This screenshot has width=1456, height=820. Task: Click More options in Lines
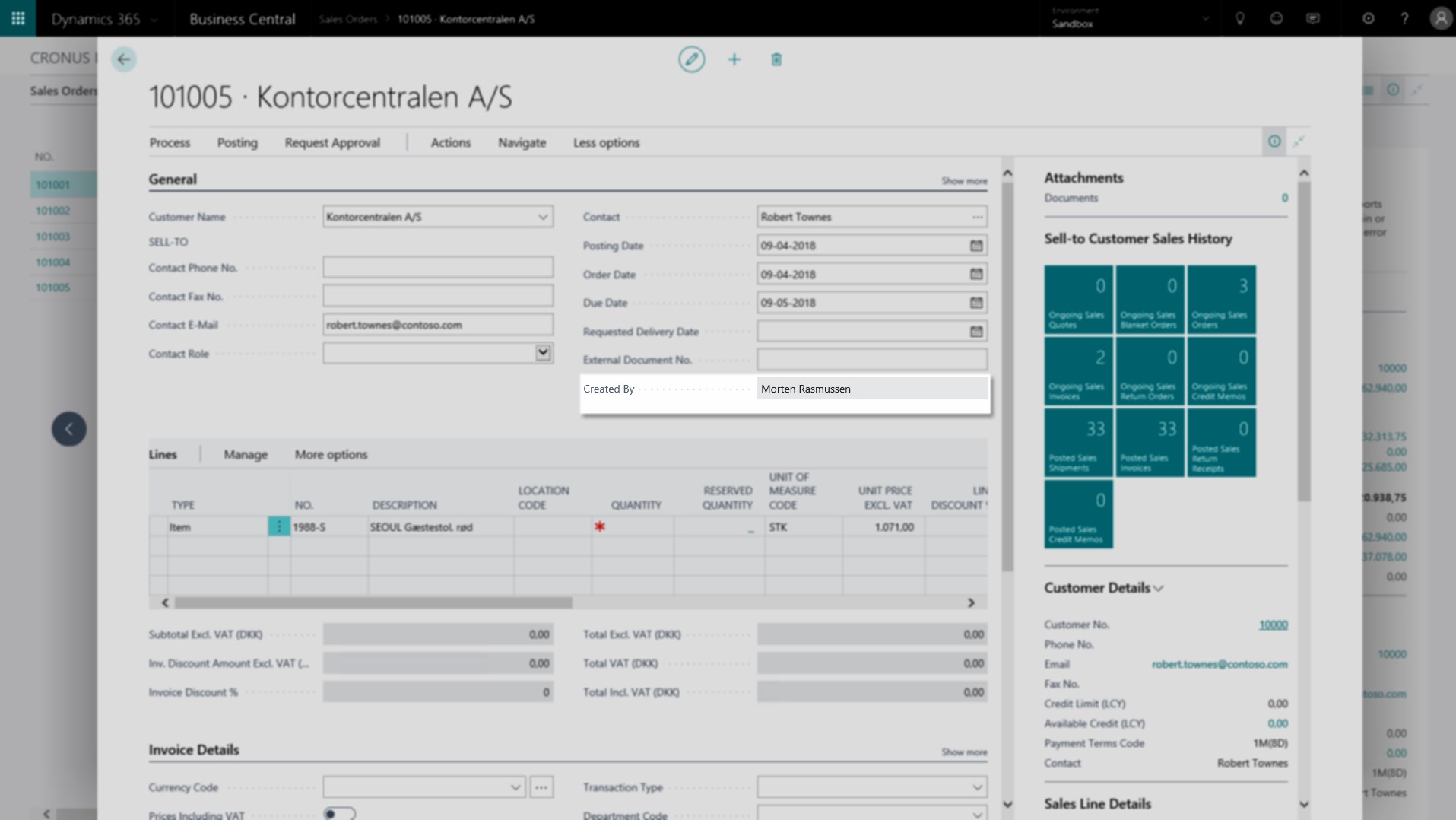[331, 454]
